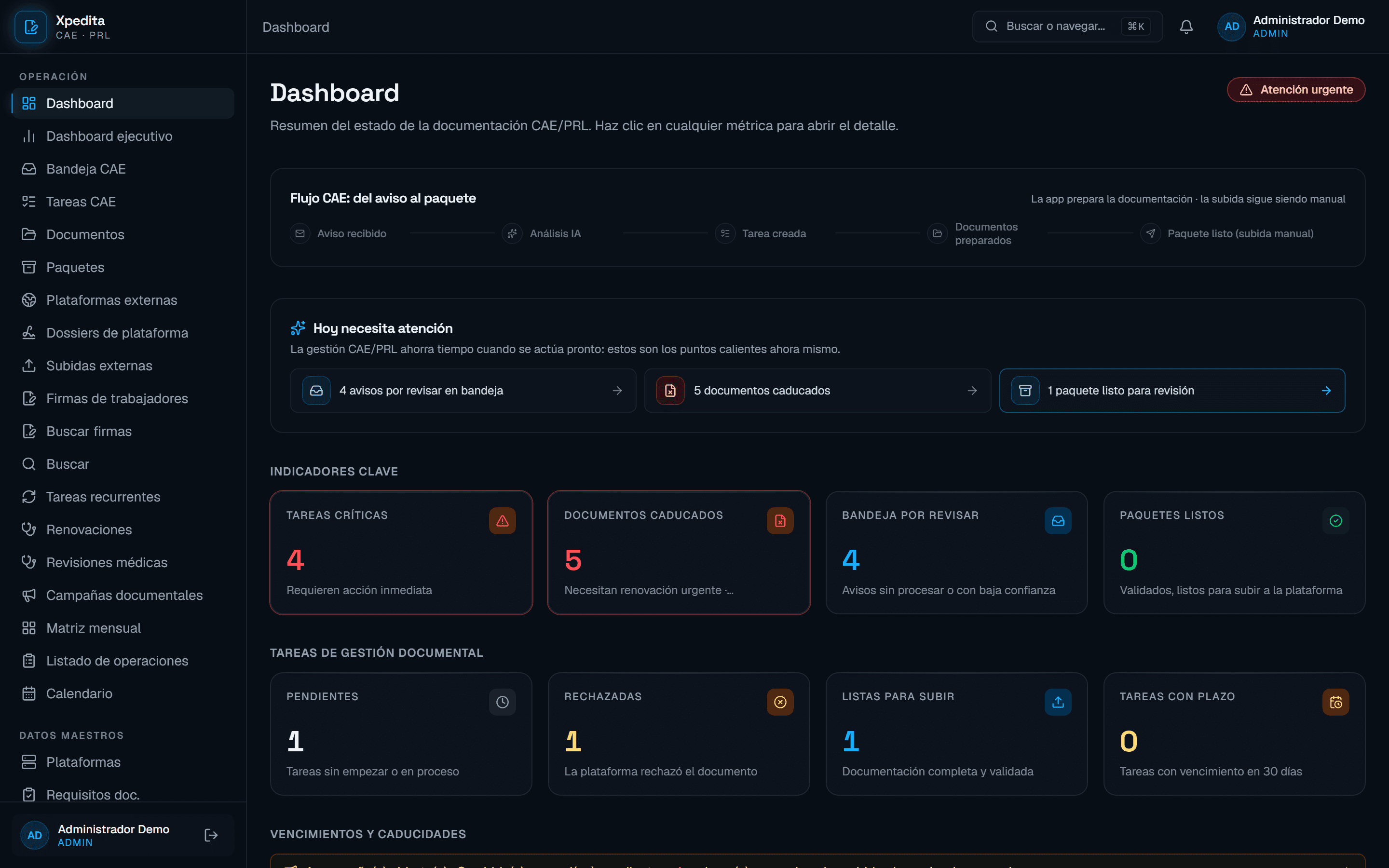Go to Paquetes
1389x868 pixels.
pyautogui.click(x=123, y=268)
